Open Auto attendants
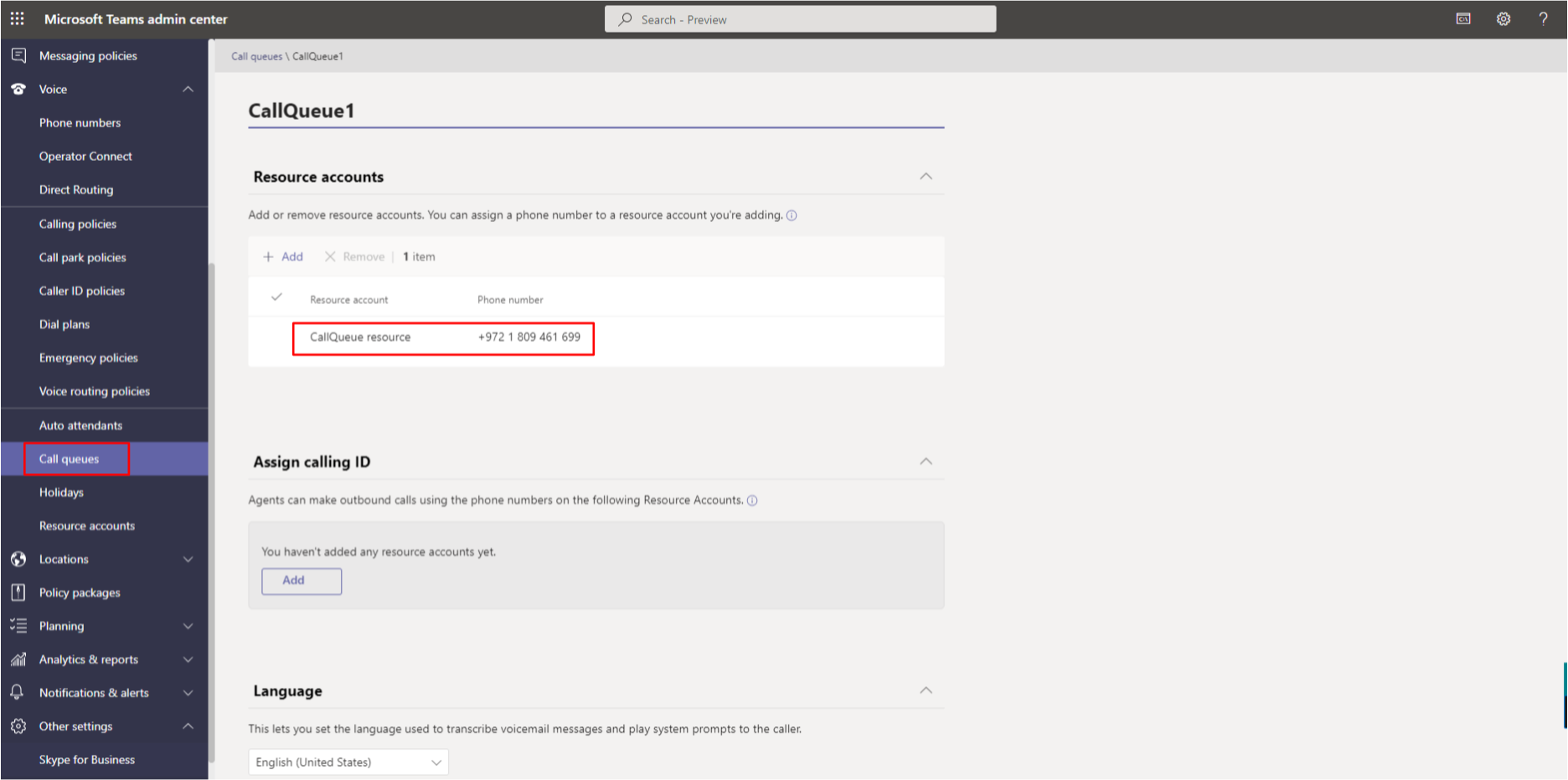Image resolution: width=1568 pixels, height=780 pixels. pyautogui.click(x=81, y=426)
